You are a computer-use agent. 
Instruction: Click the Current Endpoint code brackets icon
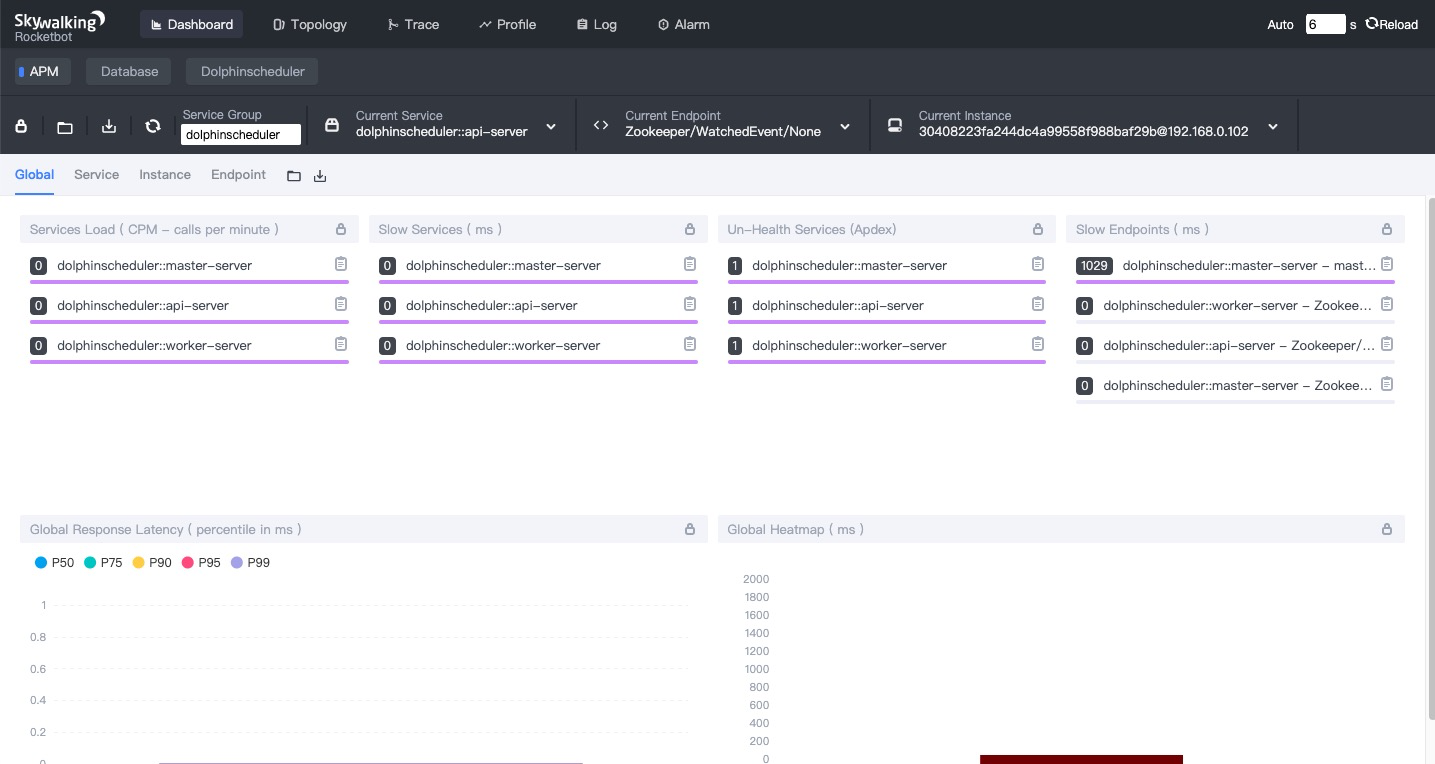[x=601, y=125]
